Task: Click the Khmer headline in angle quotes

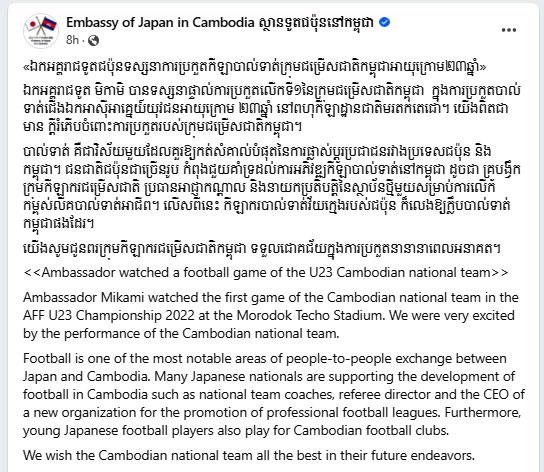Action: click(x=255, y=67)
